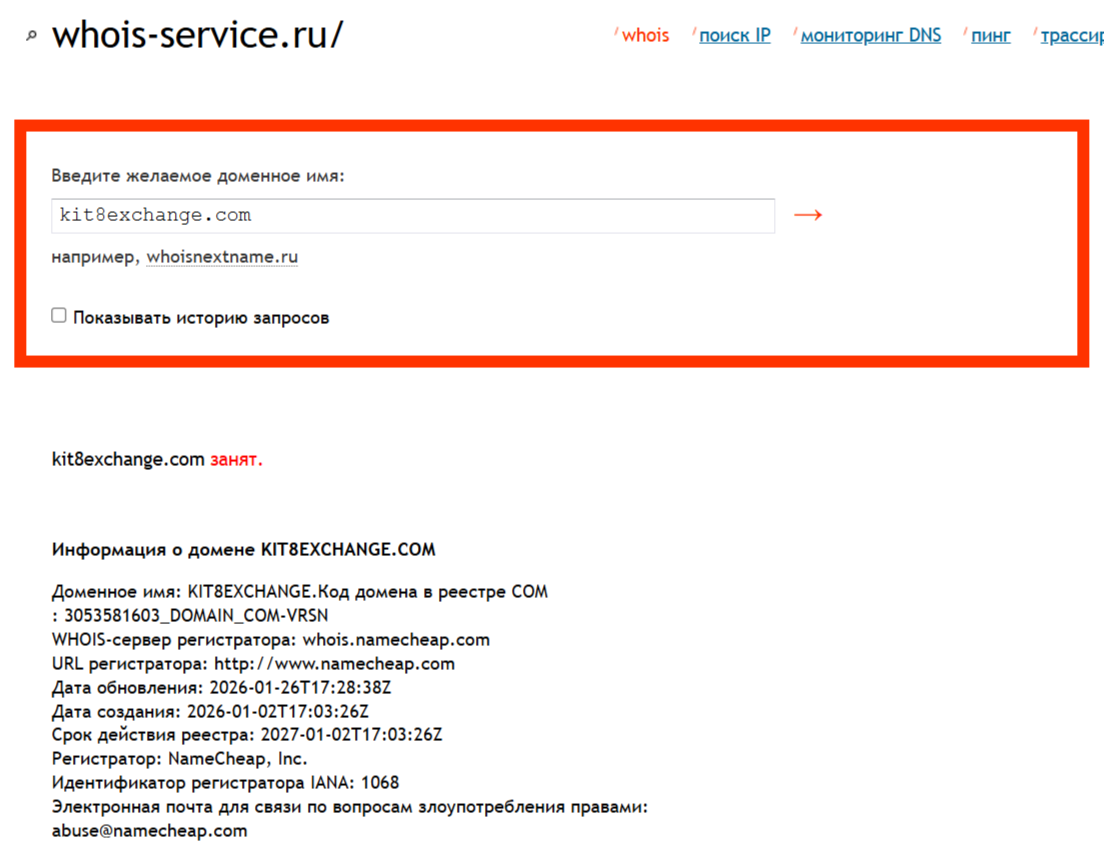Viewport: 1104px width, 841px height.
Task: Click the example link whoisnextname.ru
Action: pos(222,256)
